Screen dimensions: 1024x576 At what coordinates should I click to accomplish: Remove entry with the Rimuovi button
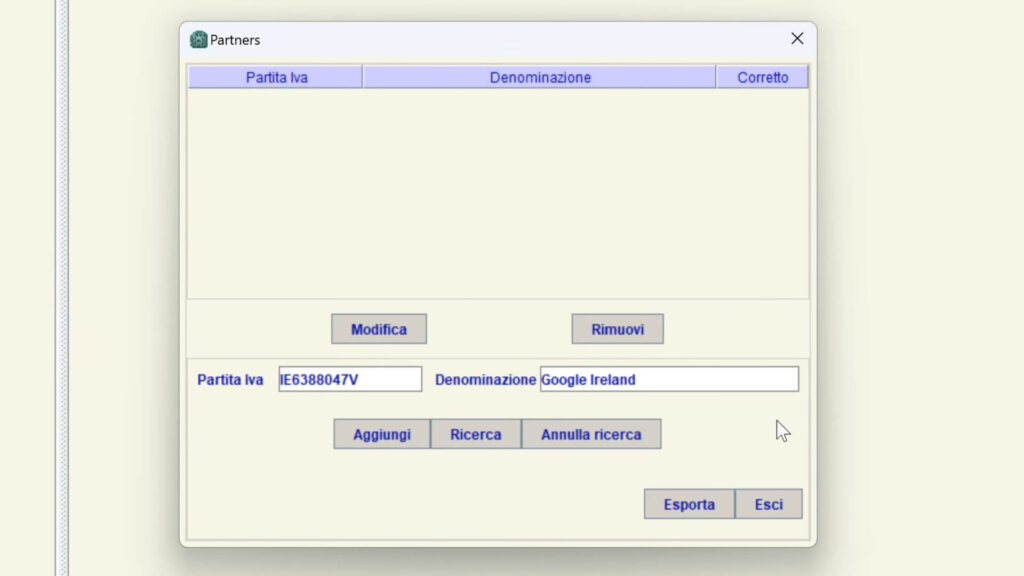[617, 329]
